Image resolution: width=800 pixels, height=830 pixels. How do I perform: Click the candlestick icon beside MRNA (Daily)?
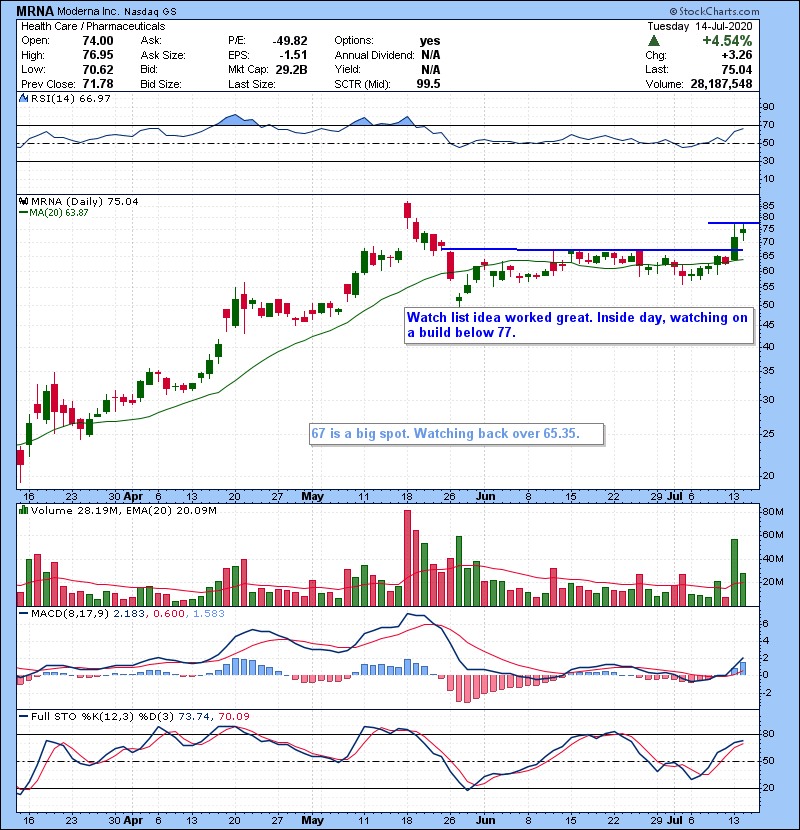coord(23,201)
